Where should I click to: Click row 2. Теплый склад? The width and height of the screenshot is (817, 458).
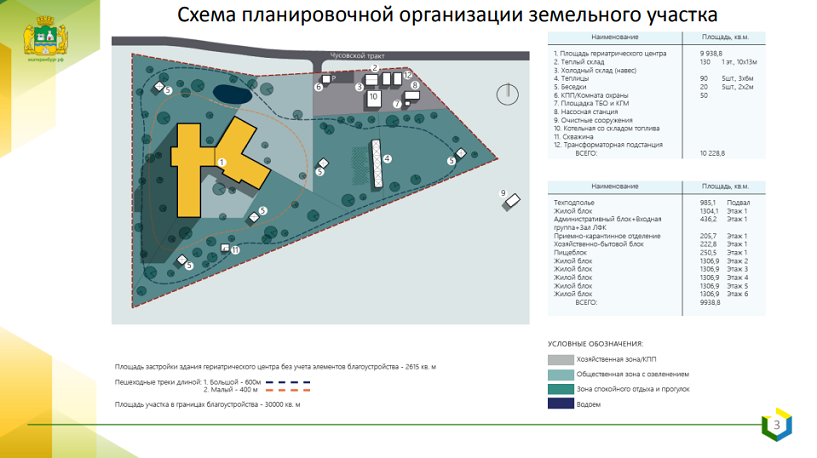pyautogui.click(x=656, y=61)
